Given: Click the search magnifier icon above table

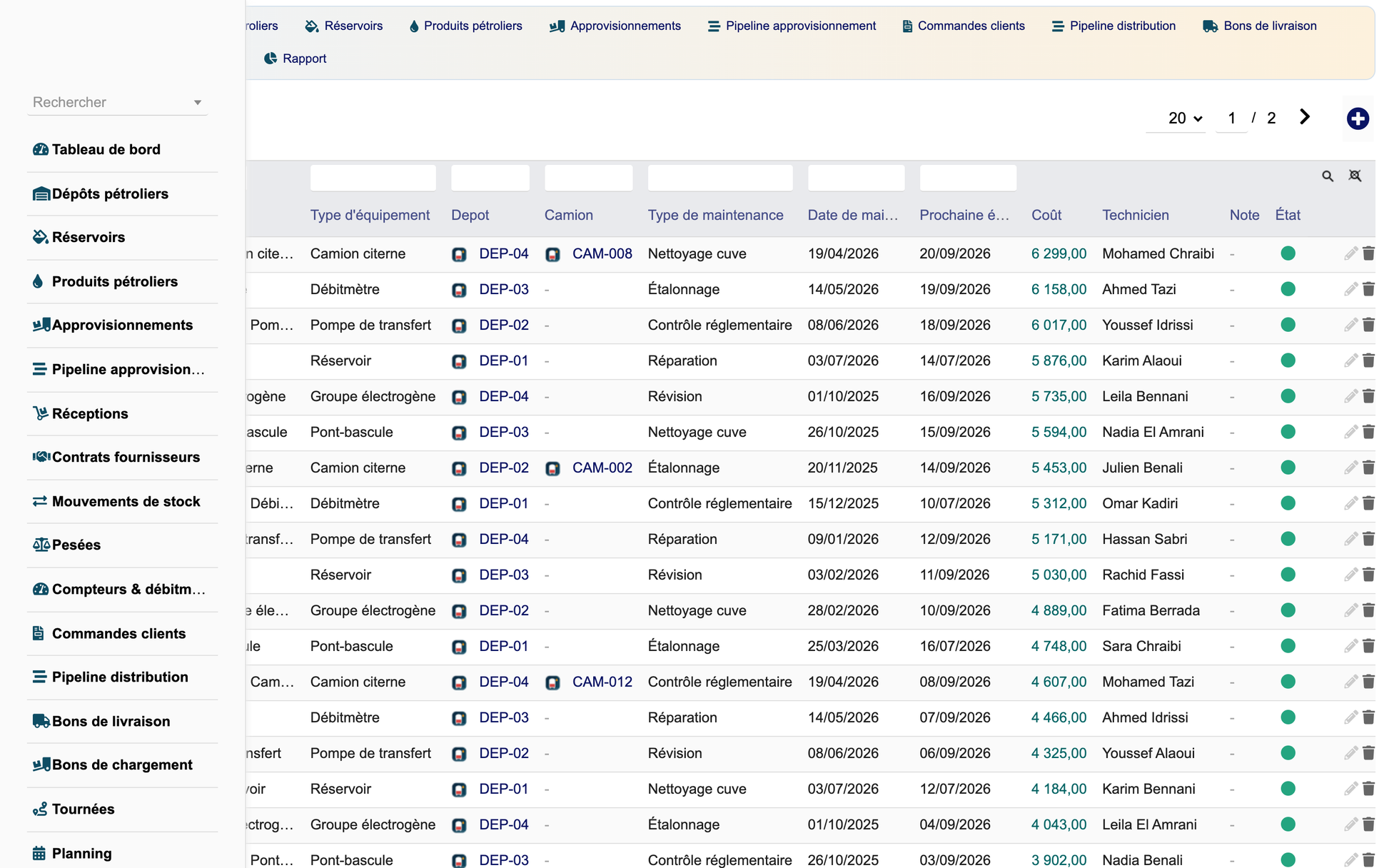Looking at the screenshot, I should pyautogui.click(x=1328, y=176).
